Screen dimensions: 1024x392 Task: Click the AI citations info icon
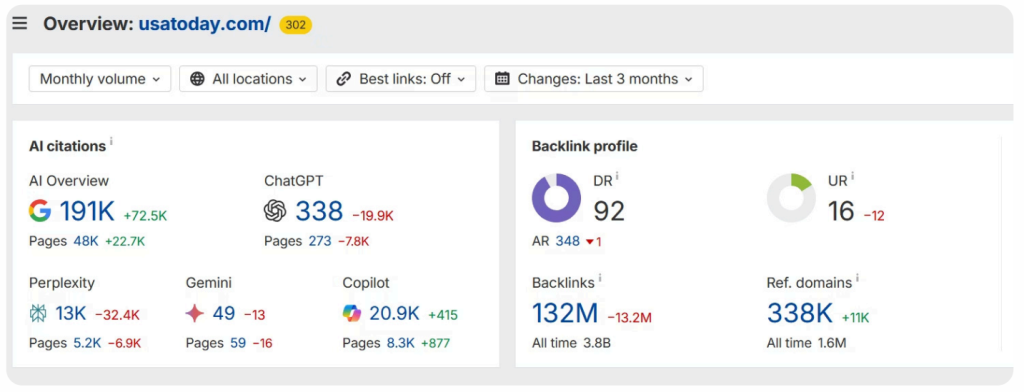111,140
